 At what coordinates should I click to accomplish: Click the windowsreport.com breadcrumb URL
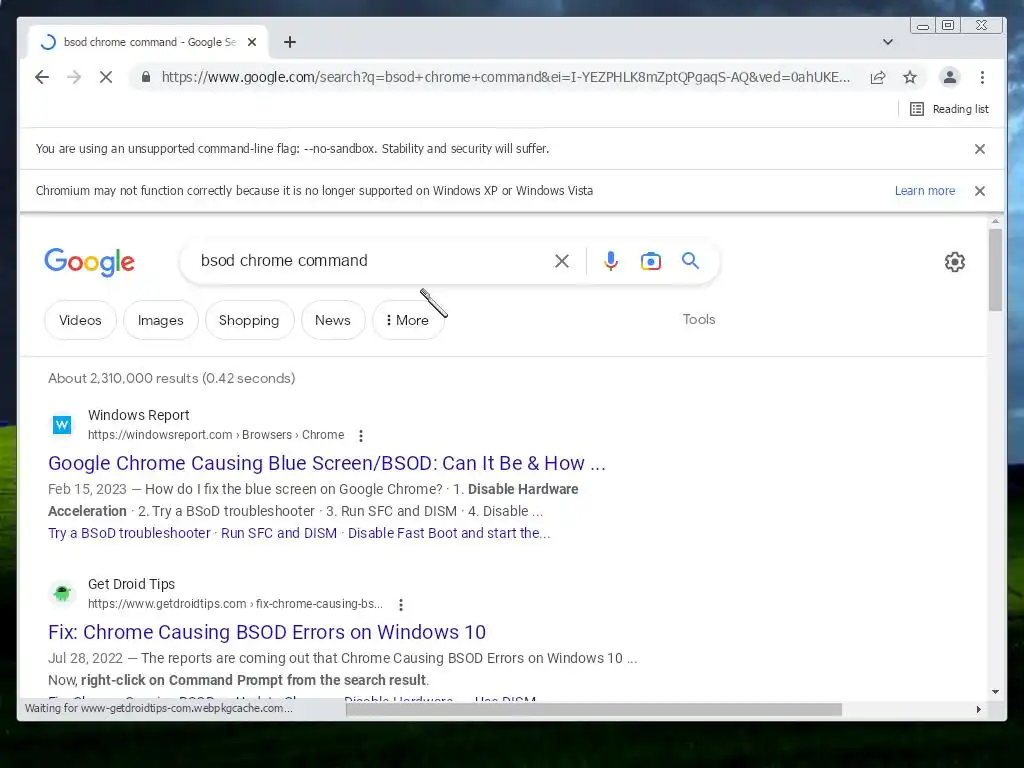(216, 435)
